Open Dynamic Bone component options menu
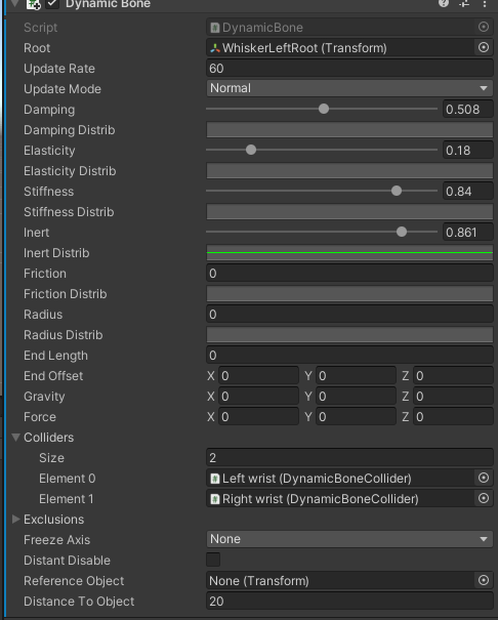 [485, 3]
